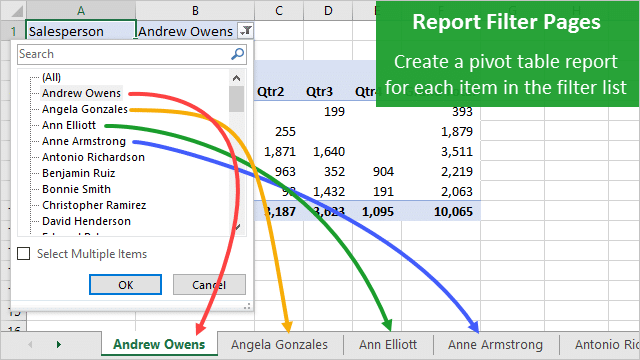
Task: Click the Qtr2 column label
Action: [270, 91]
